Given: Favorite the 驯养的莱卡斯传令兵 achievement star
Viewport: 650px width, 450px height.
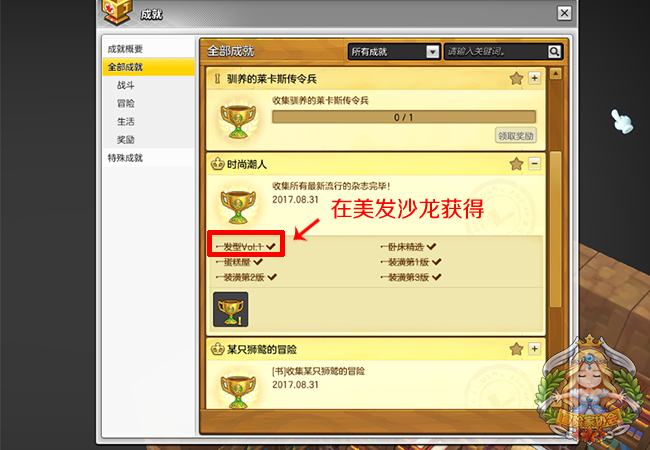Looking at the screenshot, I should click(516, 78).
